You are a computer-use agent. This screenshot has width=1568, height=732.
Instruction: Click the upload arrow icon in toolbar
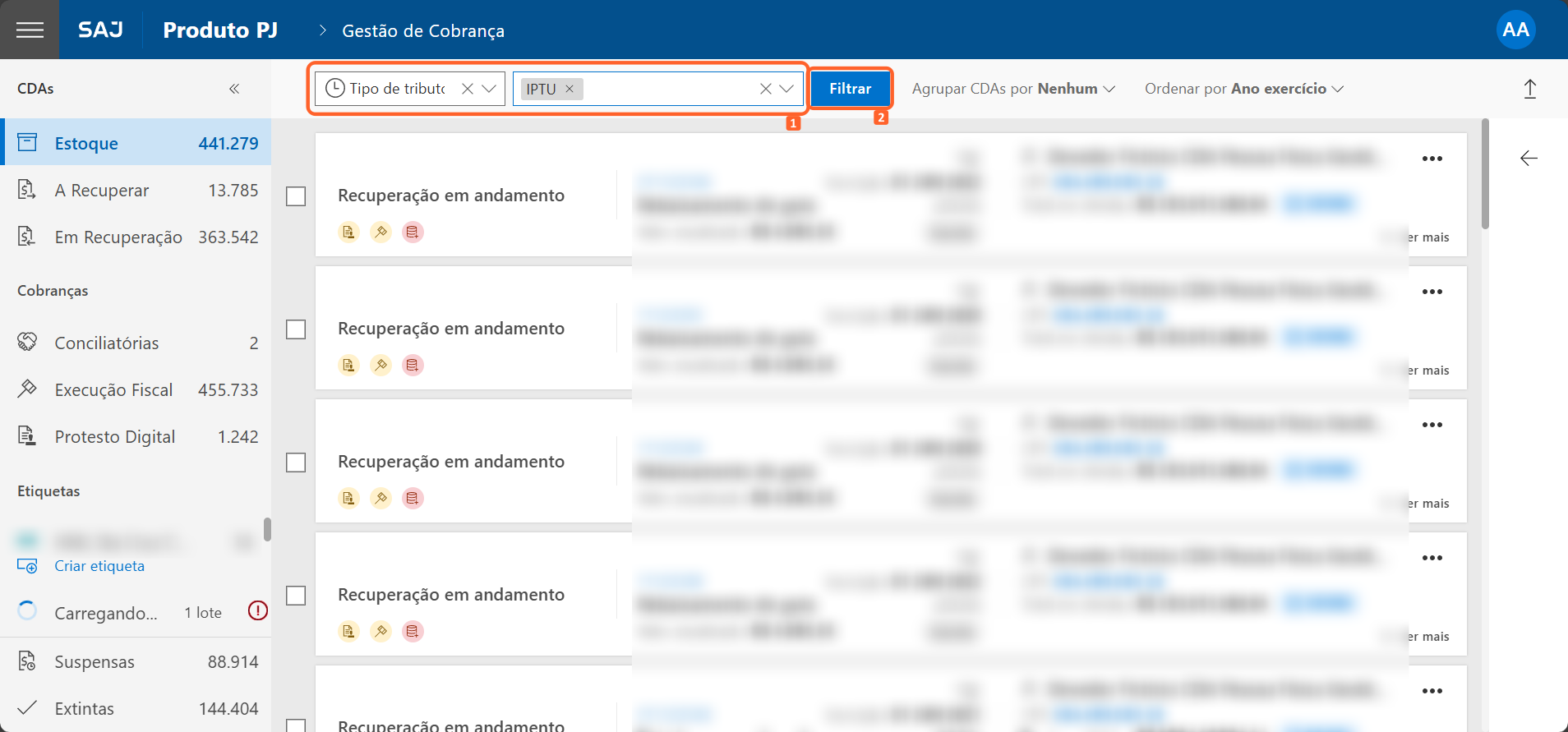(x=1529, y=89)
